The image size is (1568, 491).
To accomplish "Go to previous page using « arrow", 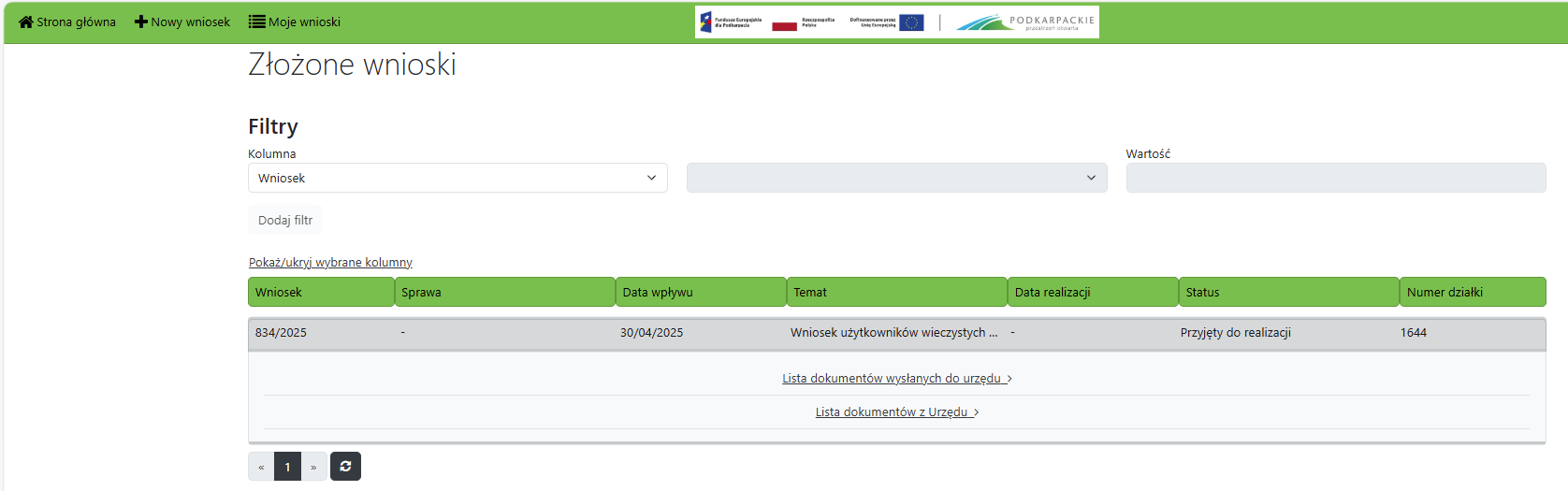I will click(x=261, y=467).
